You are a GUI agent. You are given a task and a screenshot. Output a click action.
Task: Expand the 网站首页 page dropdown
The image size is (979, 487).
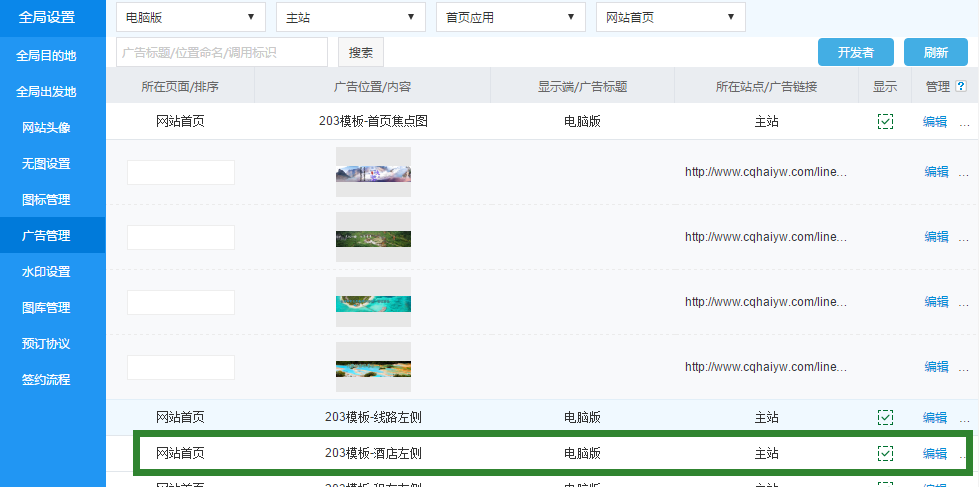pyautogui.click(x=670, y=17)
